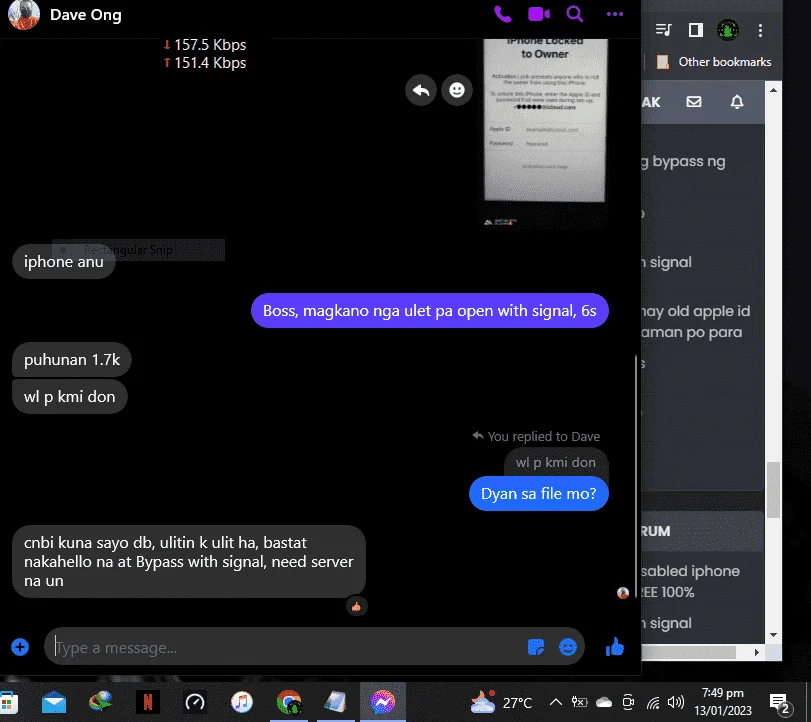Switch to Messenger in the taskbar
811x722 pixels.
(x=383, y=702)
